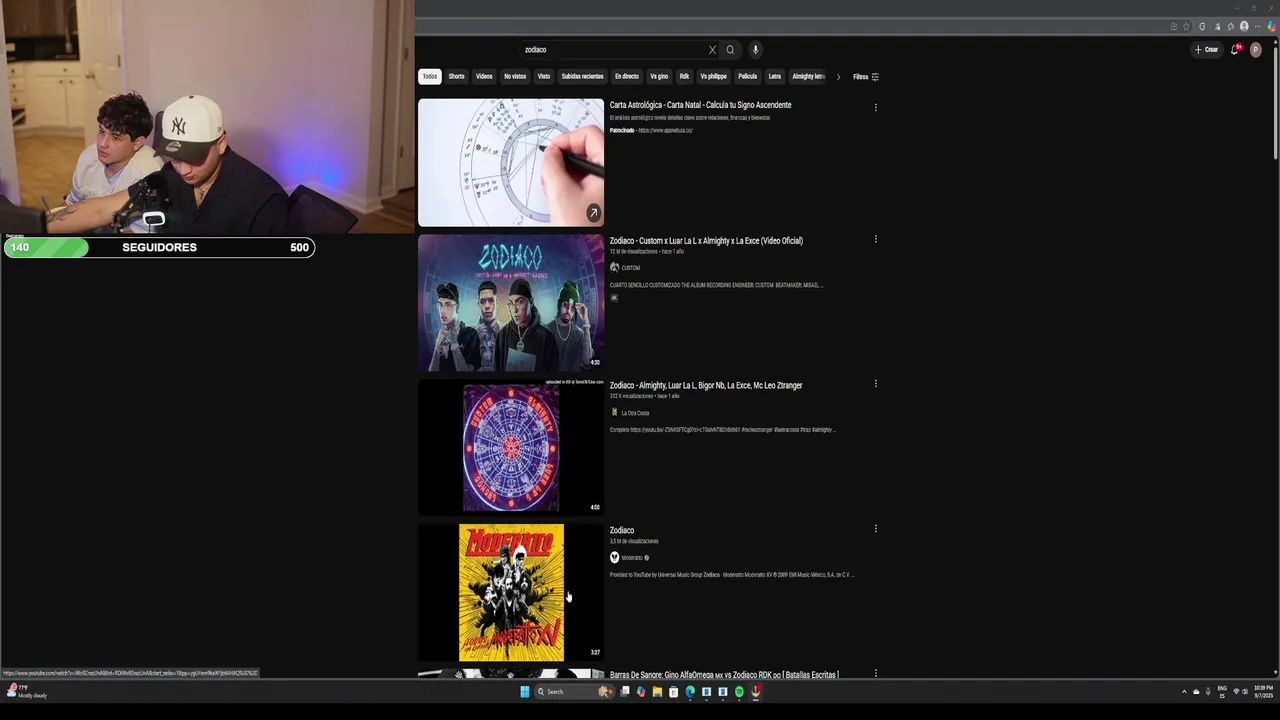This screenshot has width=1280, height=720.
Task: Activate voice search microphone icon
Action: [755, 50]
